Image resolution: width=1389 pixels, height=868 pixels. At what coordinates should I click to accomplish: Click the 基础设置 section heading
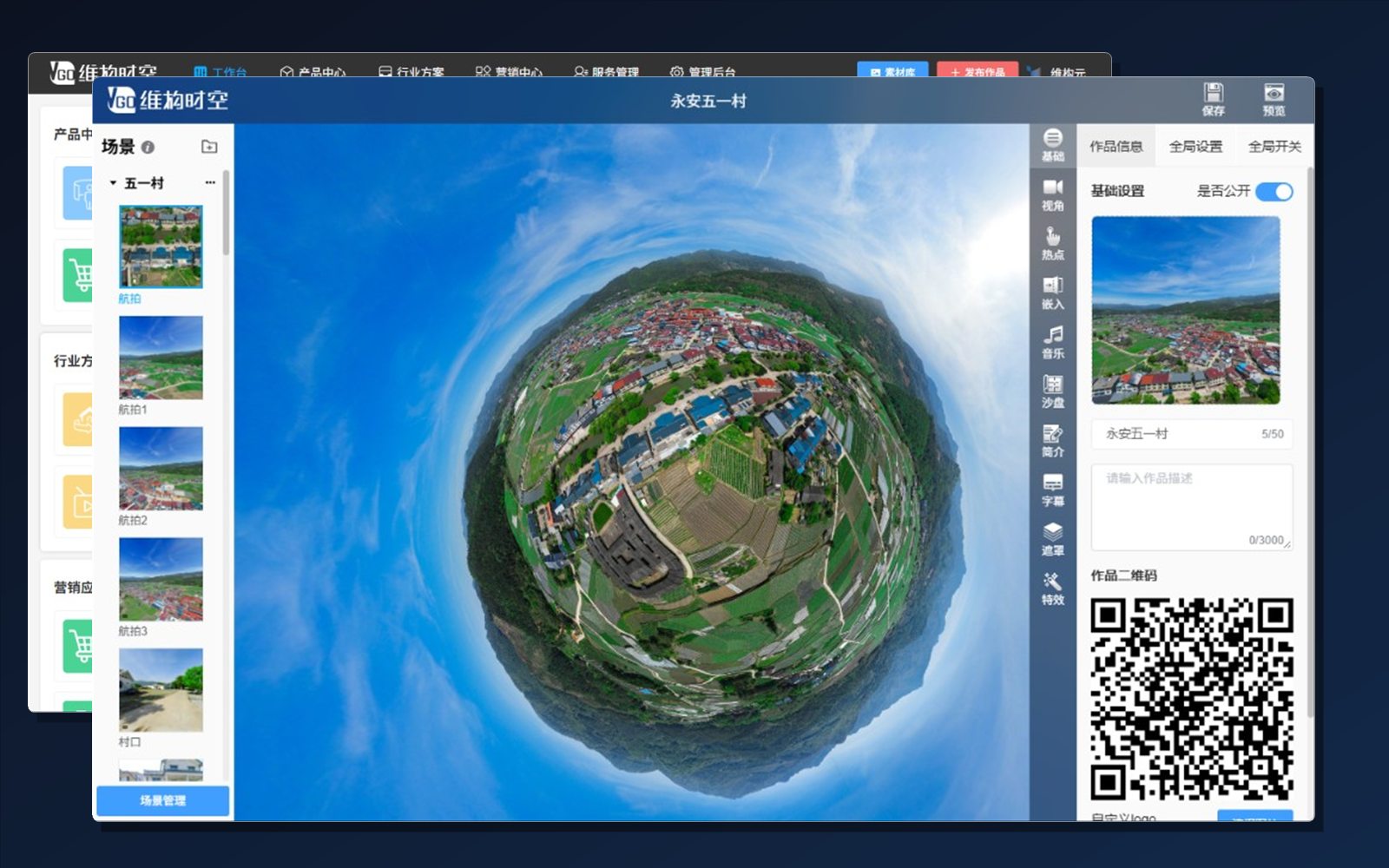(x=1117, y=191)
